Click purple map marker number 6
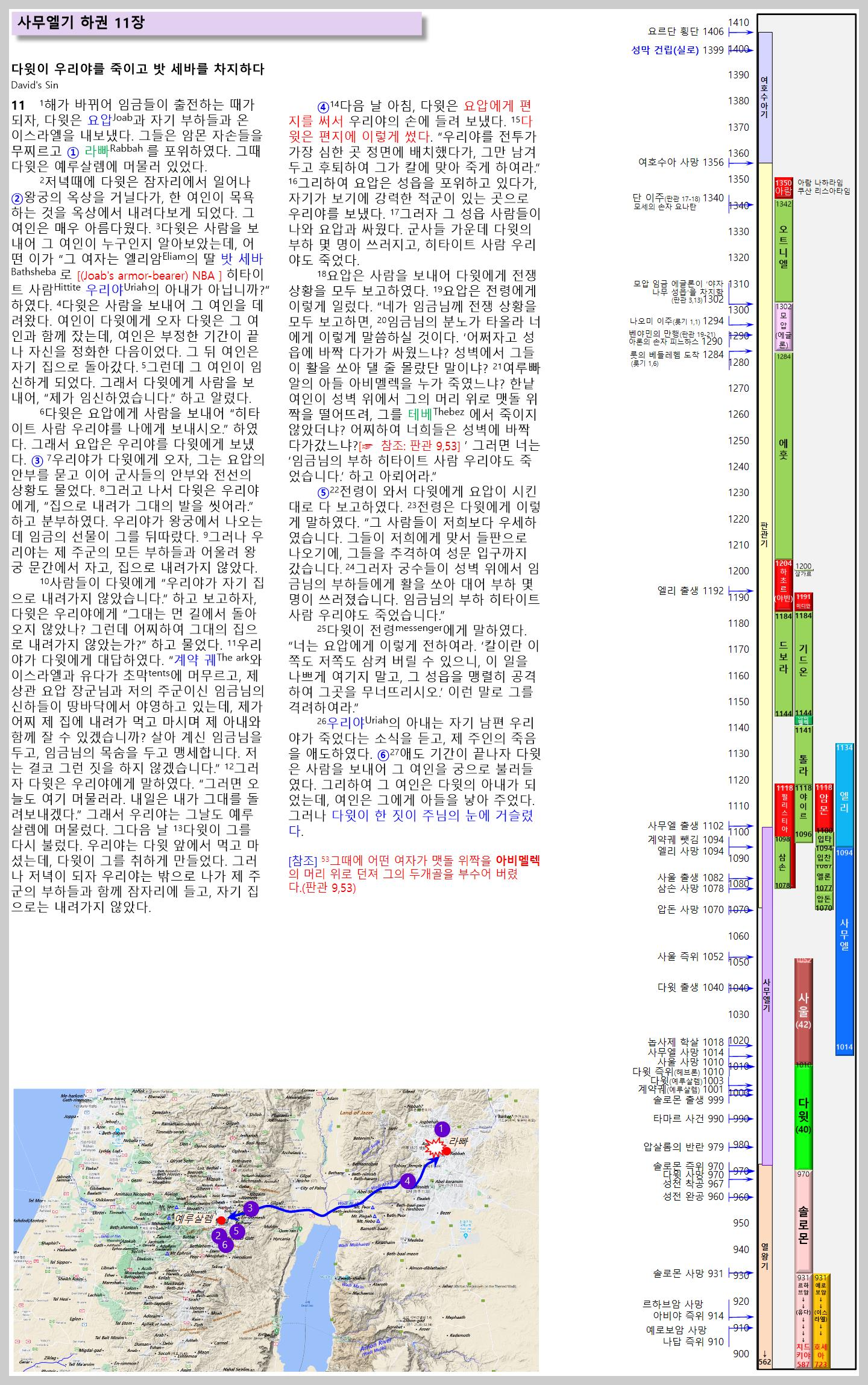The width and height of the screenshot is (868, 1385). [225, 1245]
